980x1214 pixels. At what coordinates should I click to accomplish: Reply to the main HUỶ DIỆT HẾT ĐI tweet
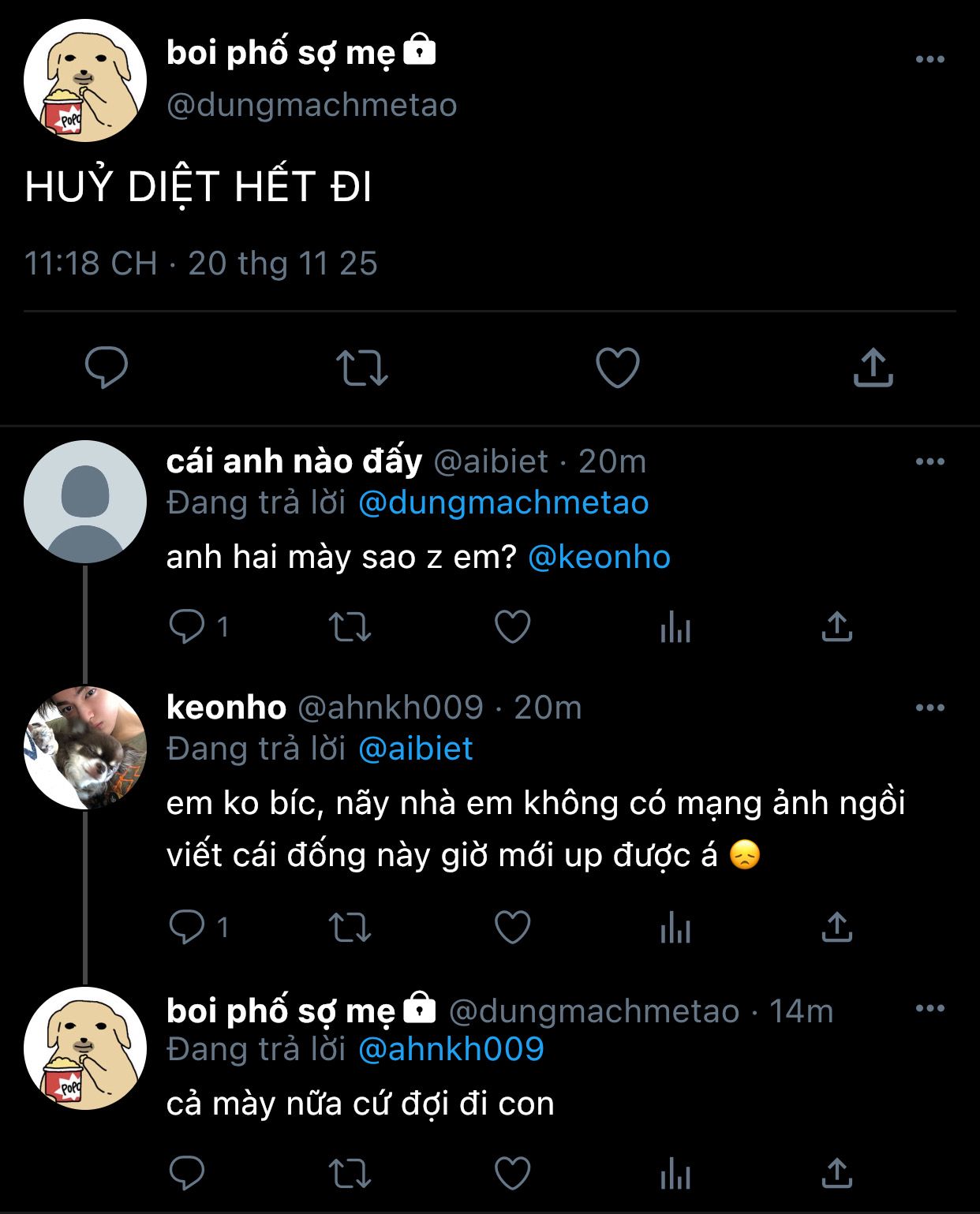pos(107,367)
